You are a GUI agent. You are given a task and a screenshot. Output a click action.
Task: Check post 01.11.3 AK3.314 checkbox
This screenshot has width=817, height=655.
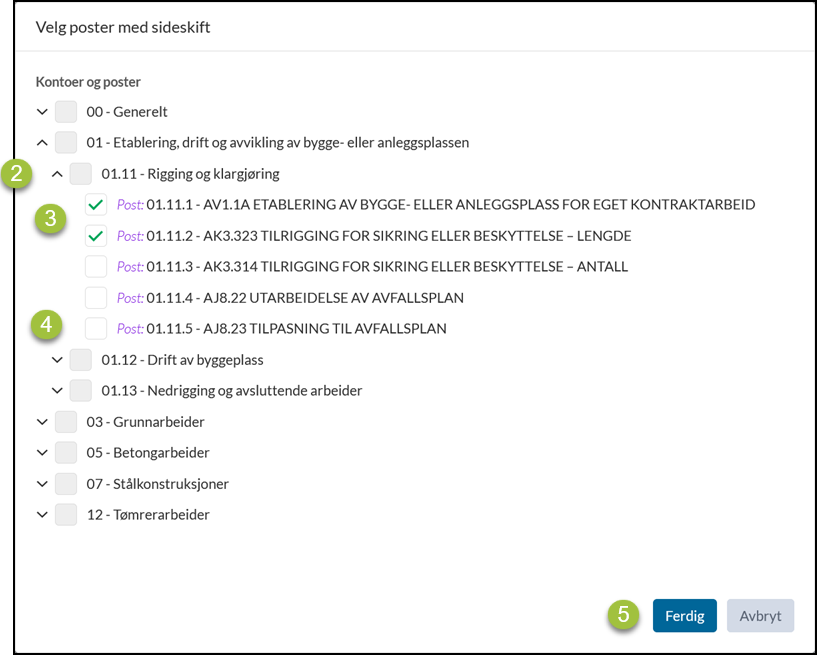point(96,267)
